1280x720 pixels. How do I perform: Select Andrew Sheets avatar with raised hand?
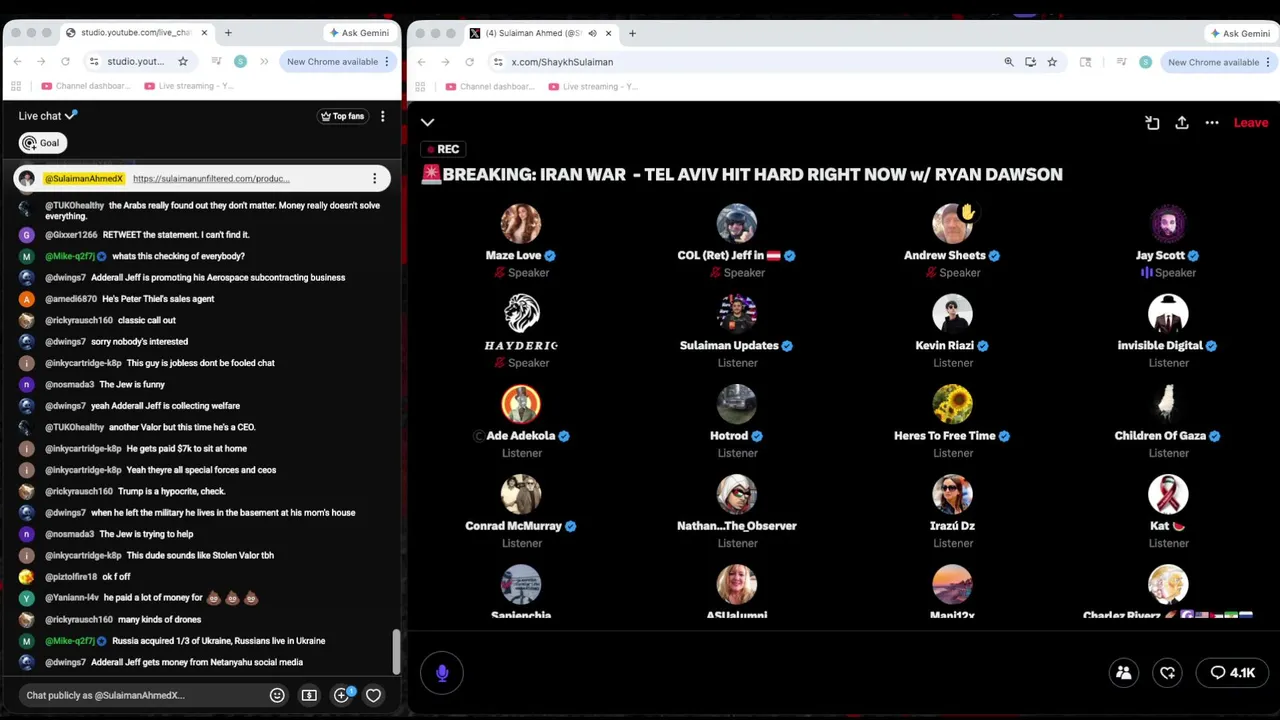point(953,224)
